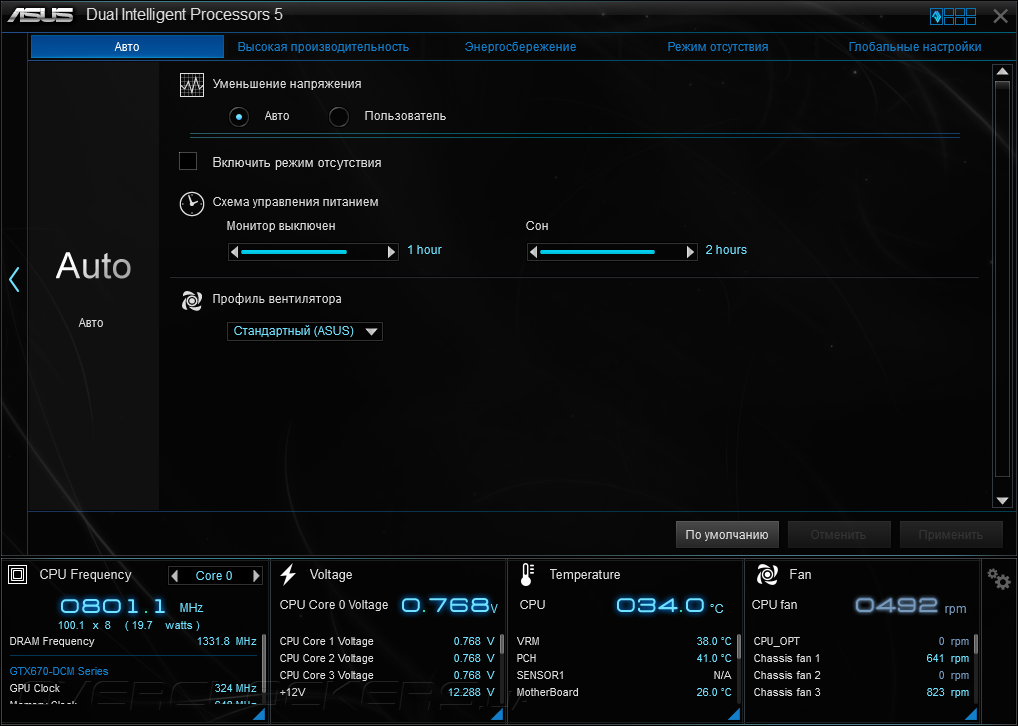Expand the Temperature panel corner triangle

point(734,714)
